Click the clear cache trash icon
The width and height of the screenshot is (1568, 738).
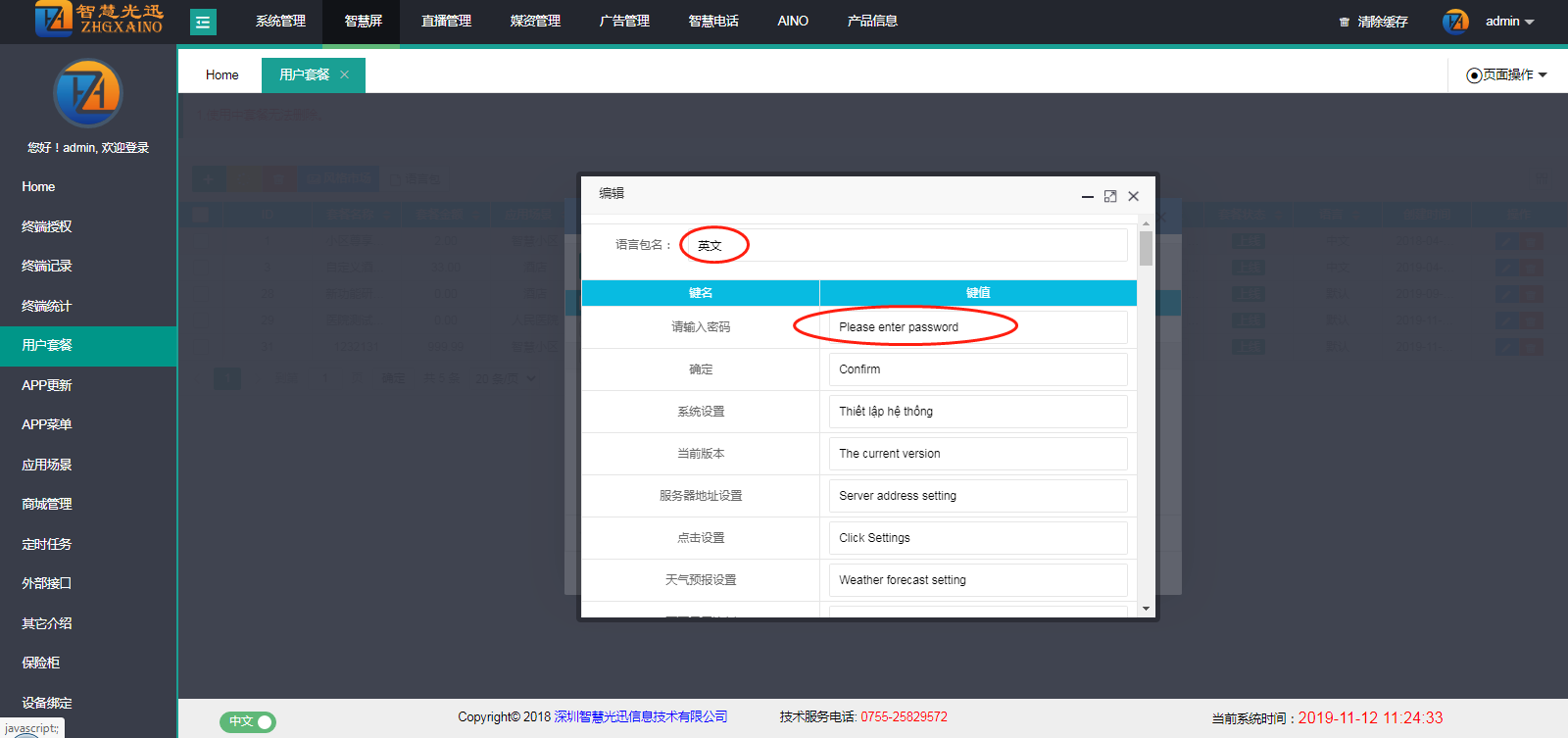point(1345,22)
